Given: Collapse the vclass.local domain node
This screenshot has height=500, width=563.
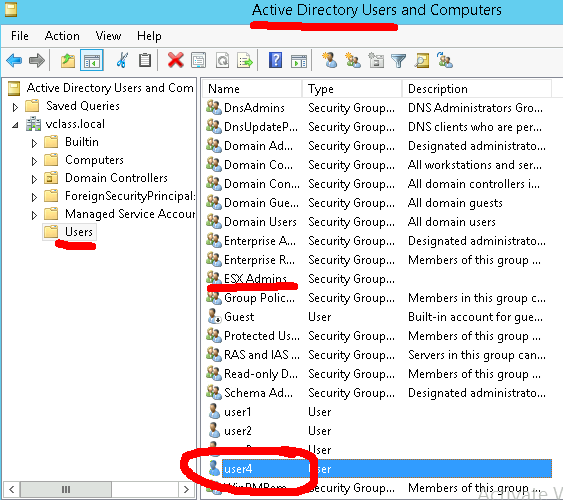Looking at the screenshot, I should coord(15,125).
